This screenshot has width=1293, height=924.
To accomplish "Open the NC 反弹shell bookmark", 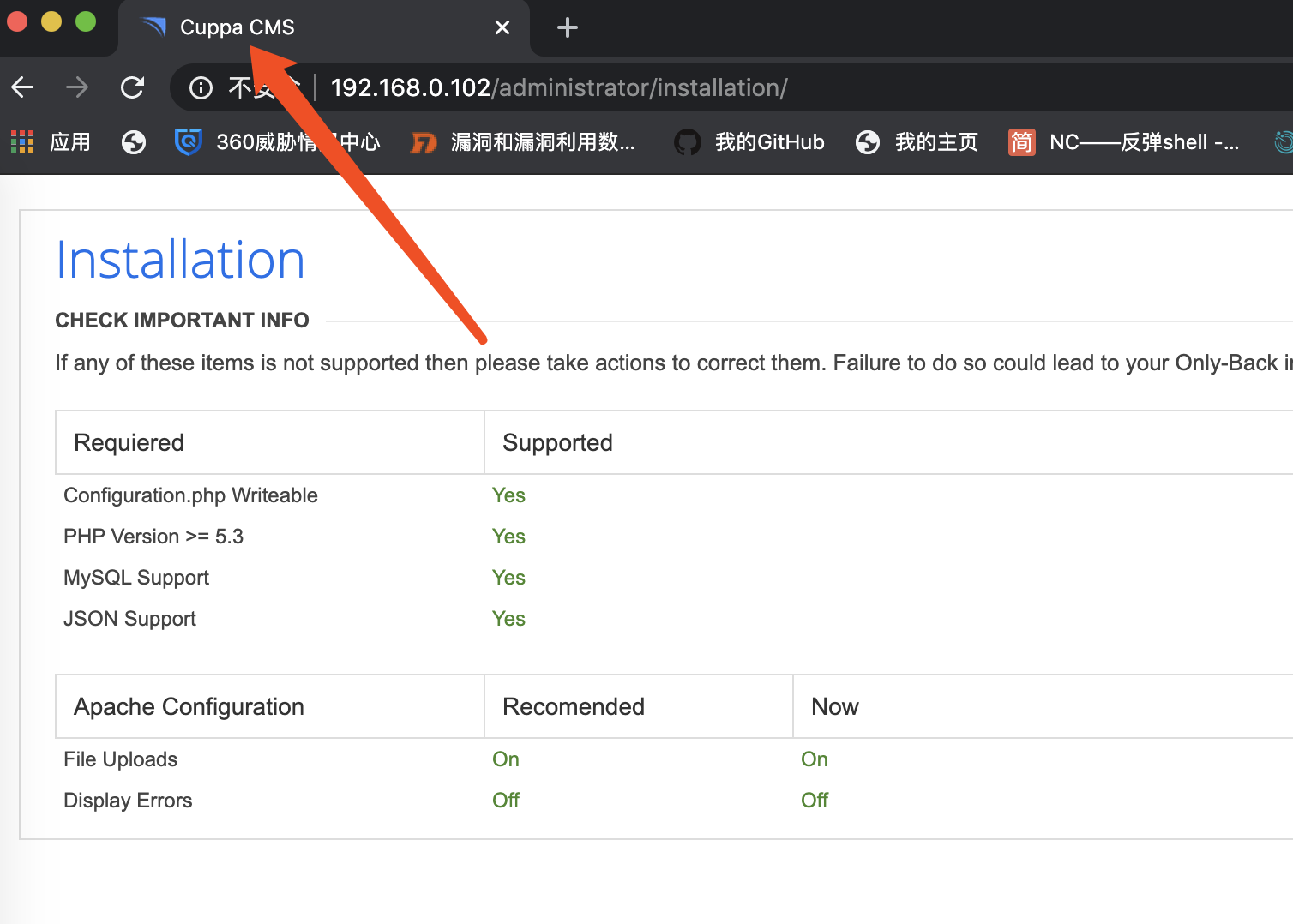I will click(1123, 142).
